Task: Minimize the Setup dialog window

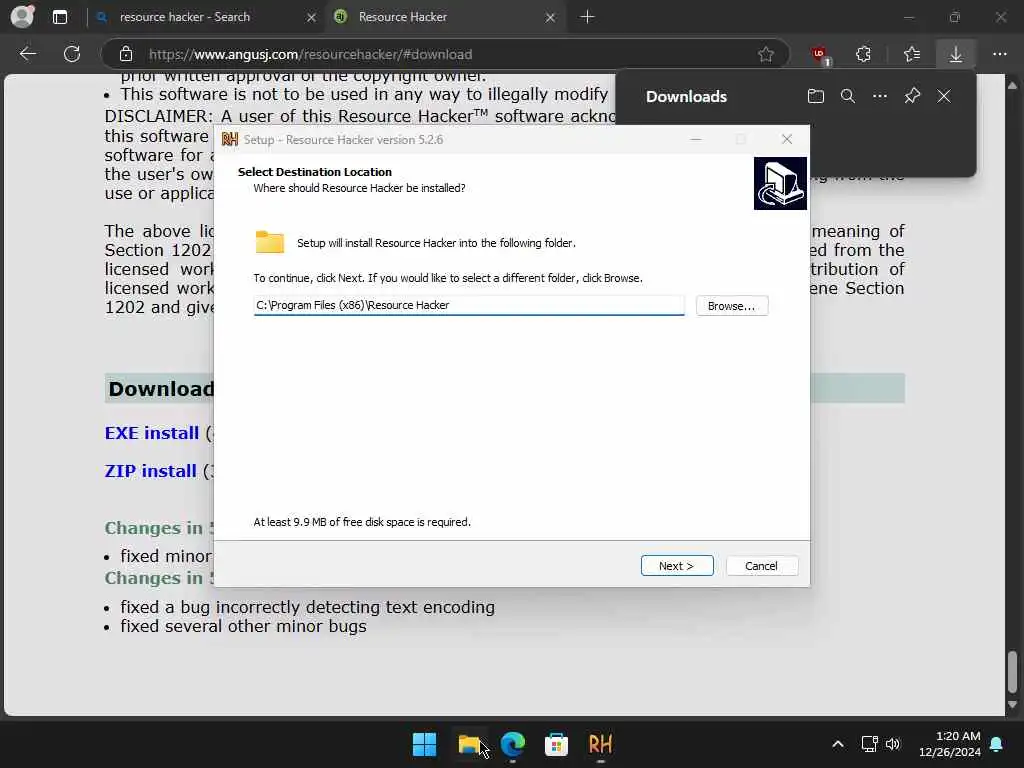Action: click(x=696, y=139)
